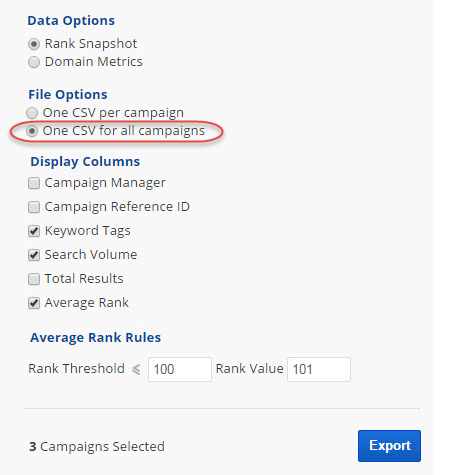Uncheck the Keyword Tags column
468x475 pixels.
[x=34, y=231]
